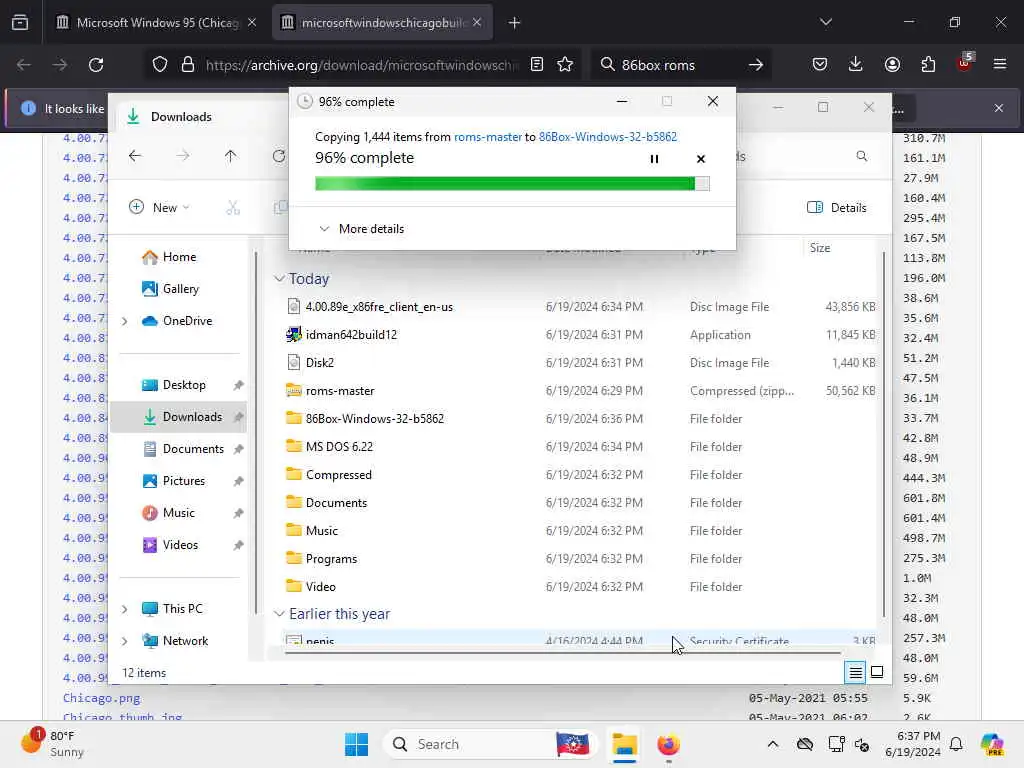
Task: Collapse the Earlier this year group
Action: click(279, 614)
